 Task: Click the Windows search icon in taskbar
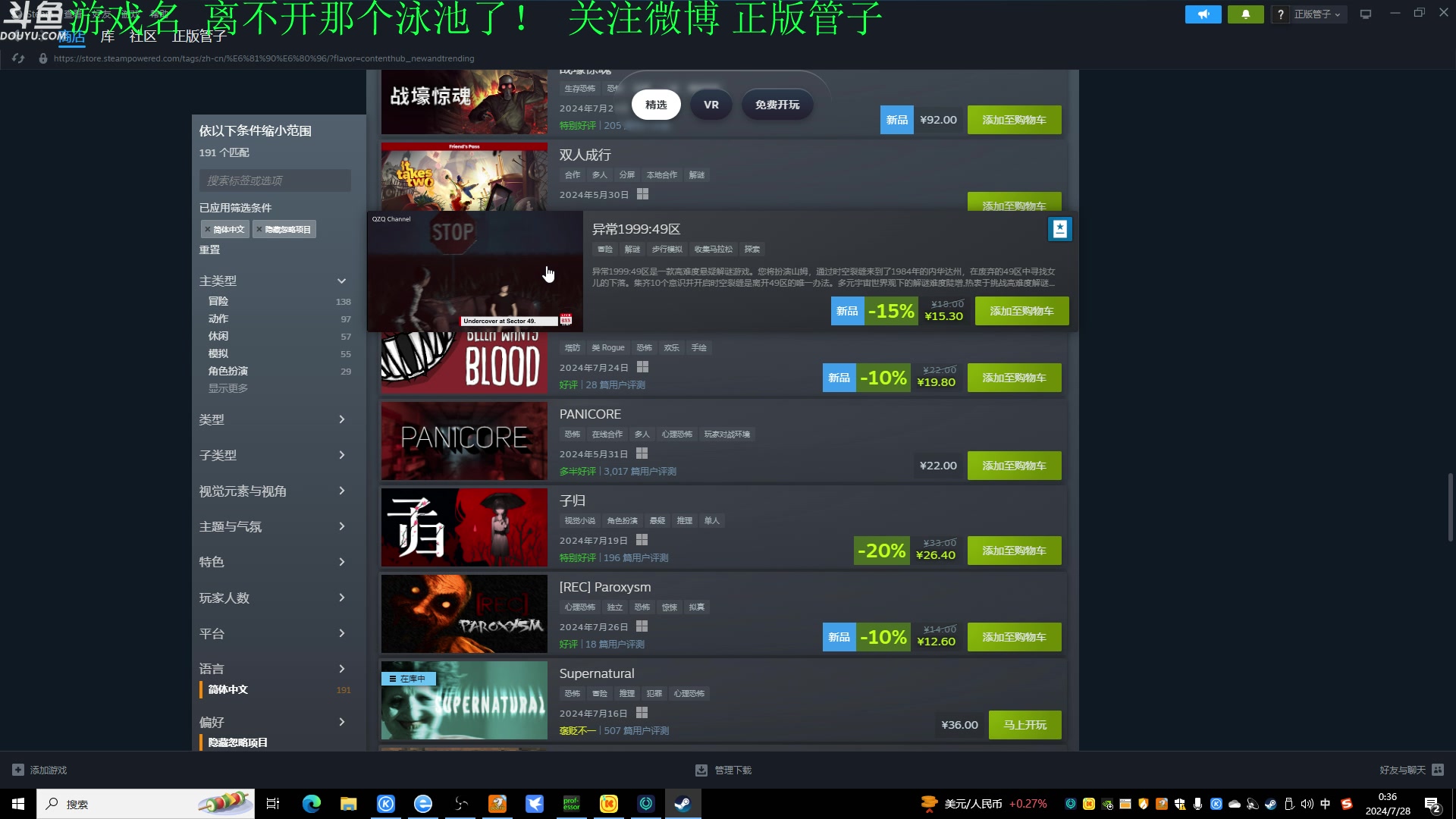tap(52, 803)
